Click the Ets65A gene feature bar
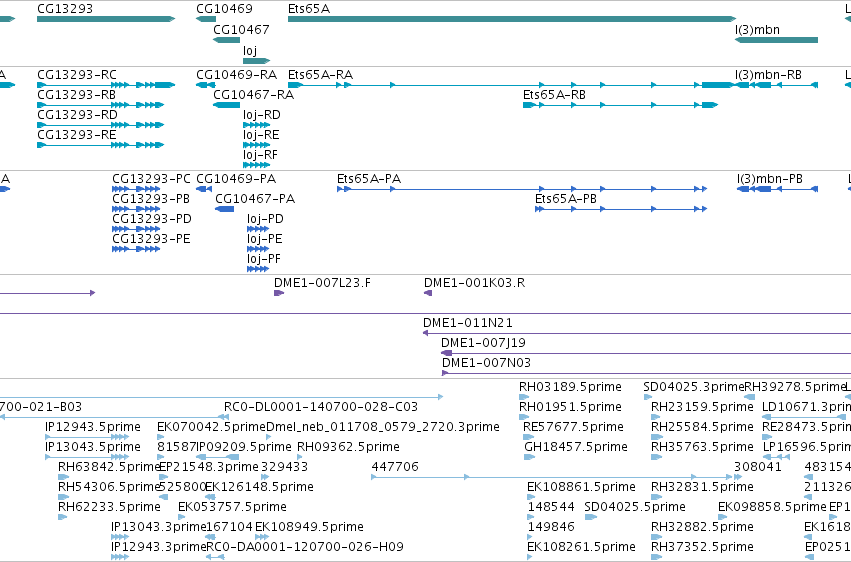 coord(512,19)
